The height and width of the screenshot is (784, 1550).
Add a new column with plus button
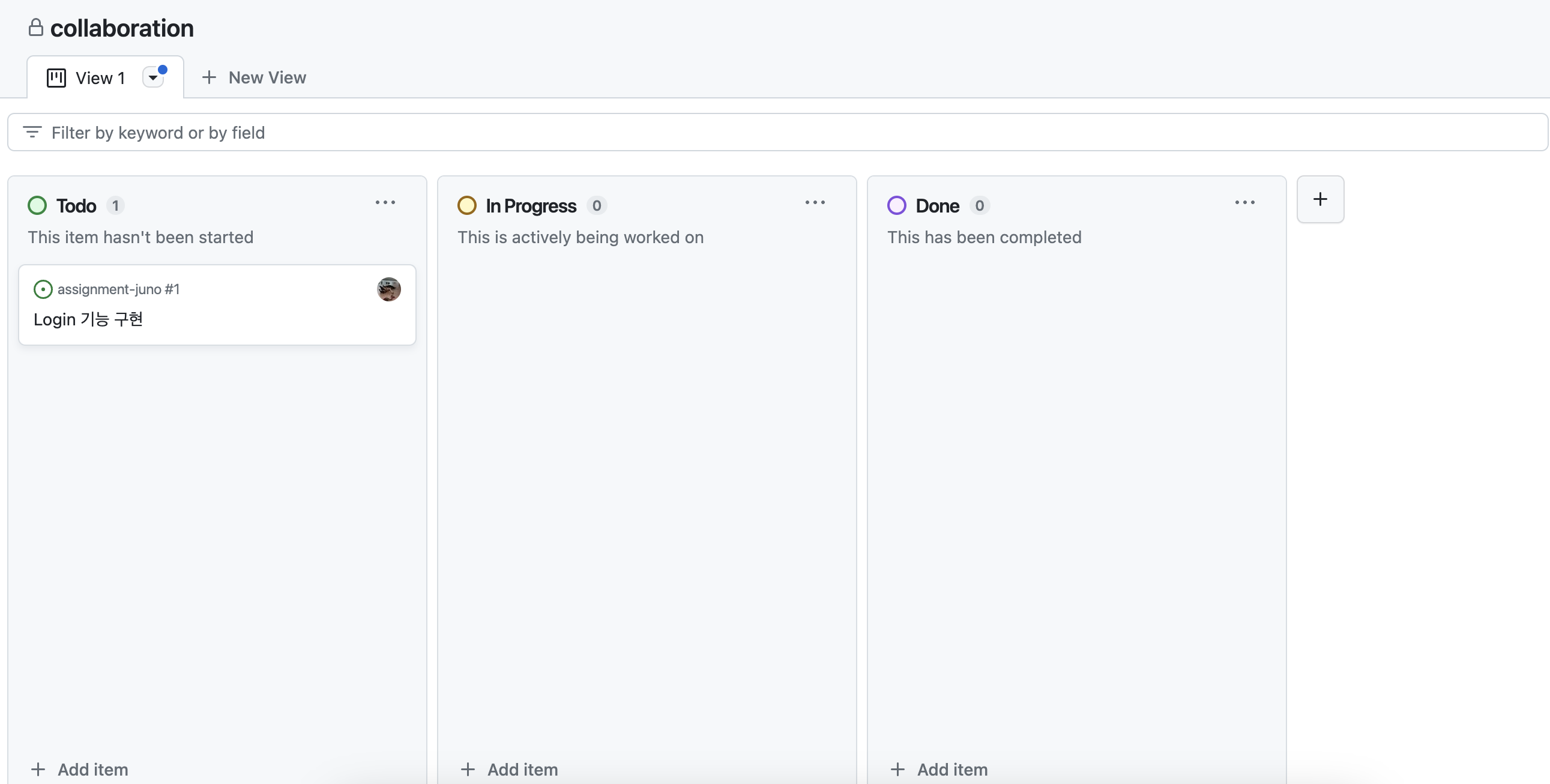(1319, 199)
